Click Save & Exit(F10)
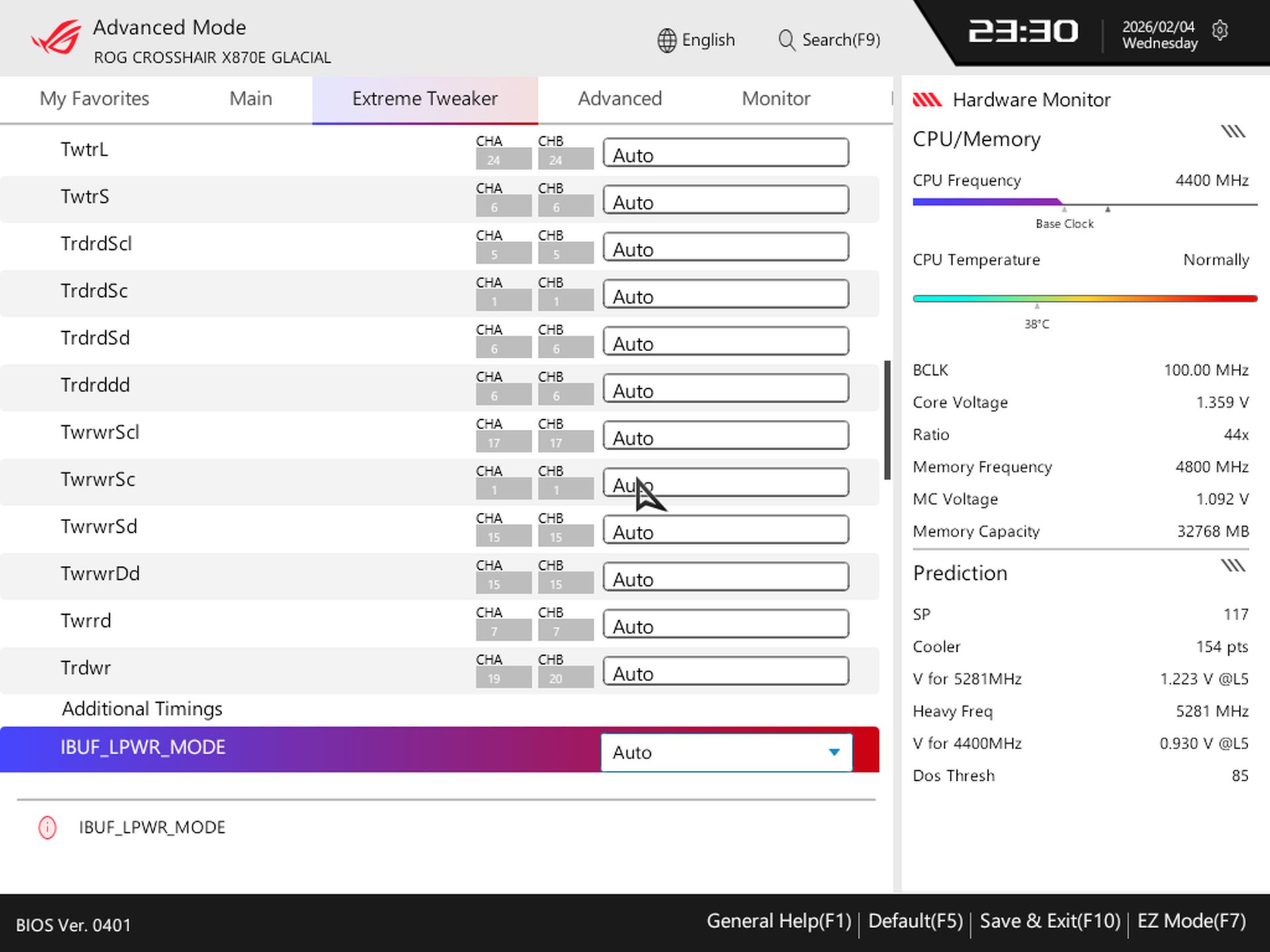The image size is (1270, 952). coord(1050,920)
